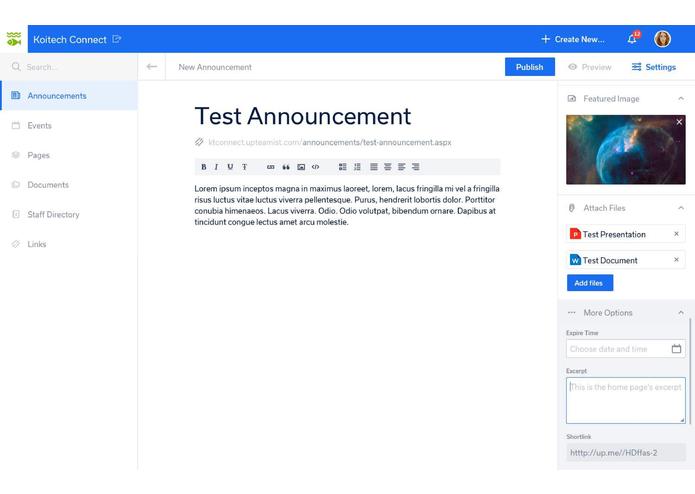Open Announcements in the sidebar
Viewport: 695px width, 494px height.
69,96
